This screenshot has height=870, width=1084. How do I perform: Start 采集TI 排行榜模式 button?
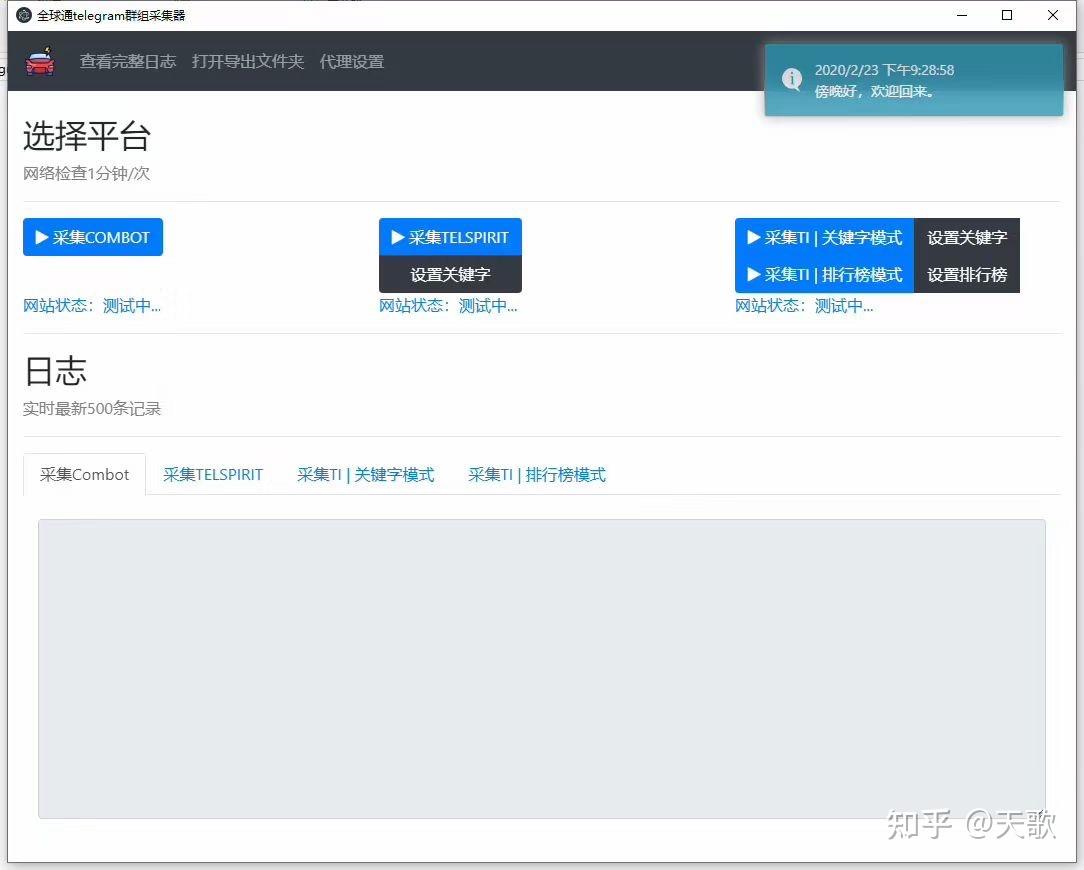pos(825,275)
